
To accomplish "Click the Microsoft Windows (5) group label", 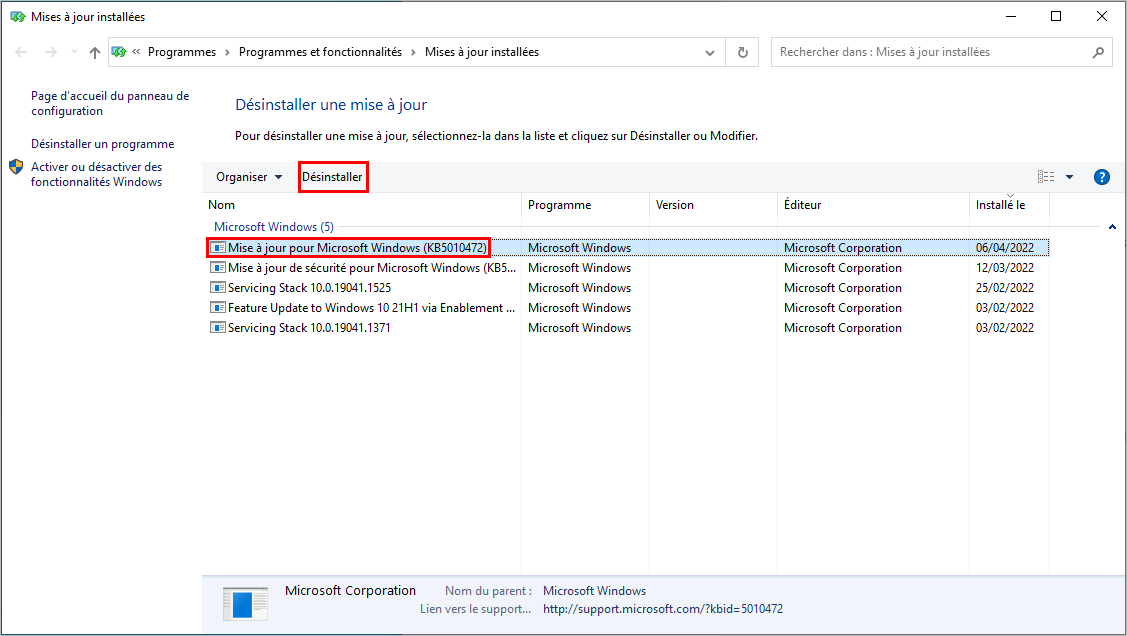I will (274, 227).
